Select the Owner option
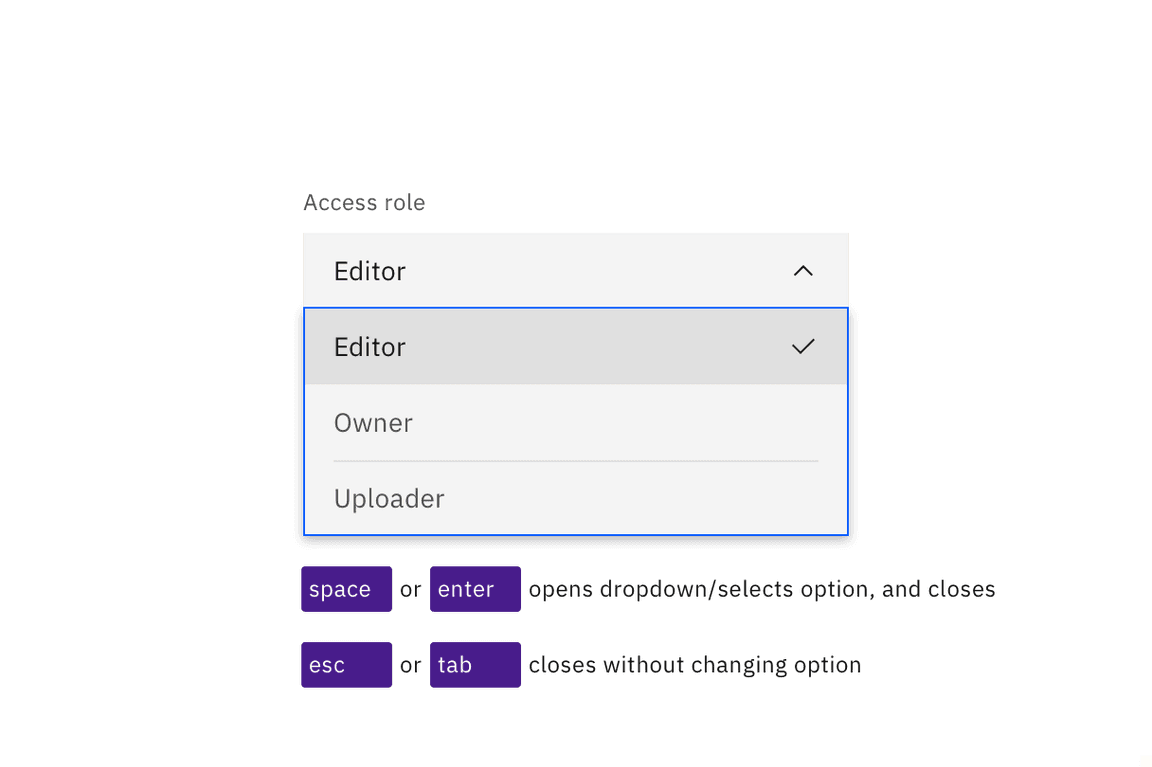Viewport: 1152px width, 767px height. [373, 423]
